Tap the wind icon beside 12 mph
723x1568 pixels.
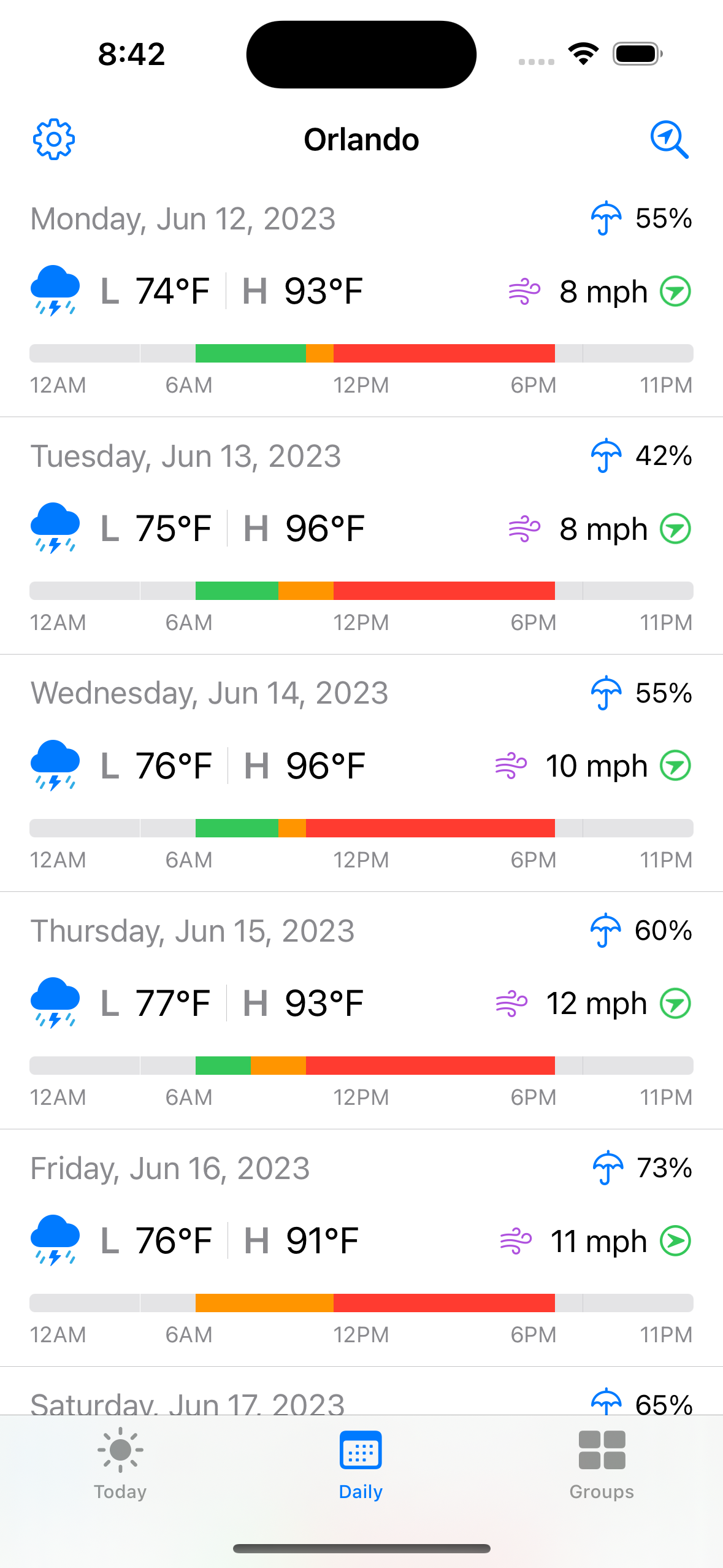click(x=511, y=1004)
